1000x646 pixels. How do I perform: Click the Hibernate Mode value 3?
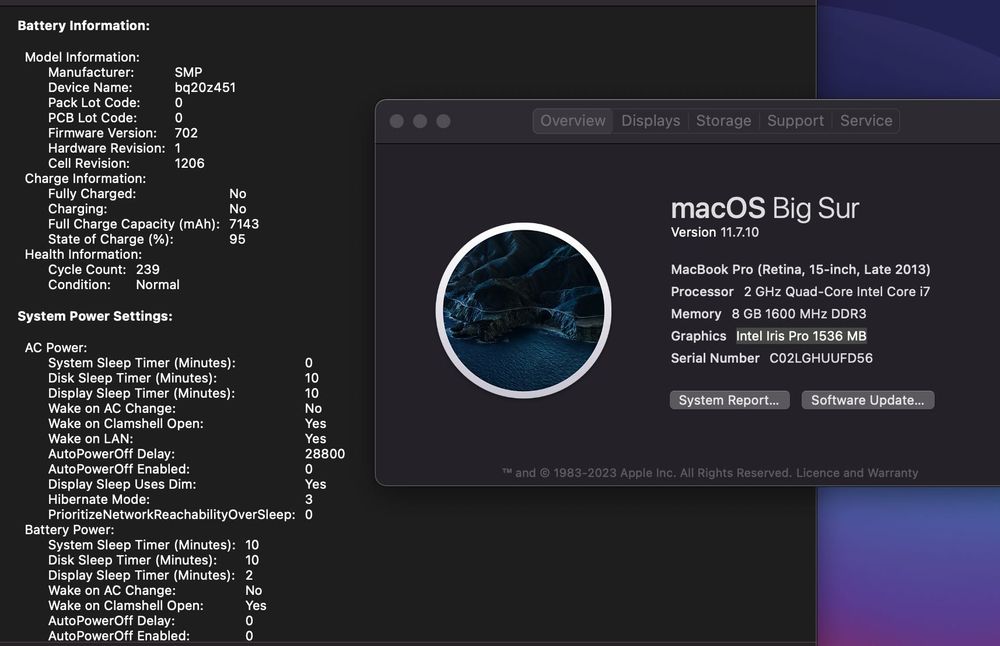click(x=309, y=499)
